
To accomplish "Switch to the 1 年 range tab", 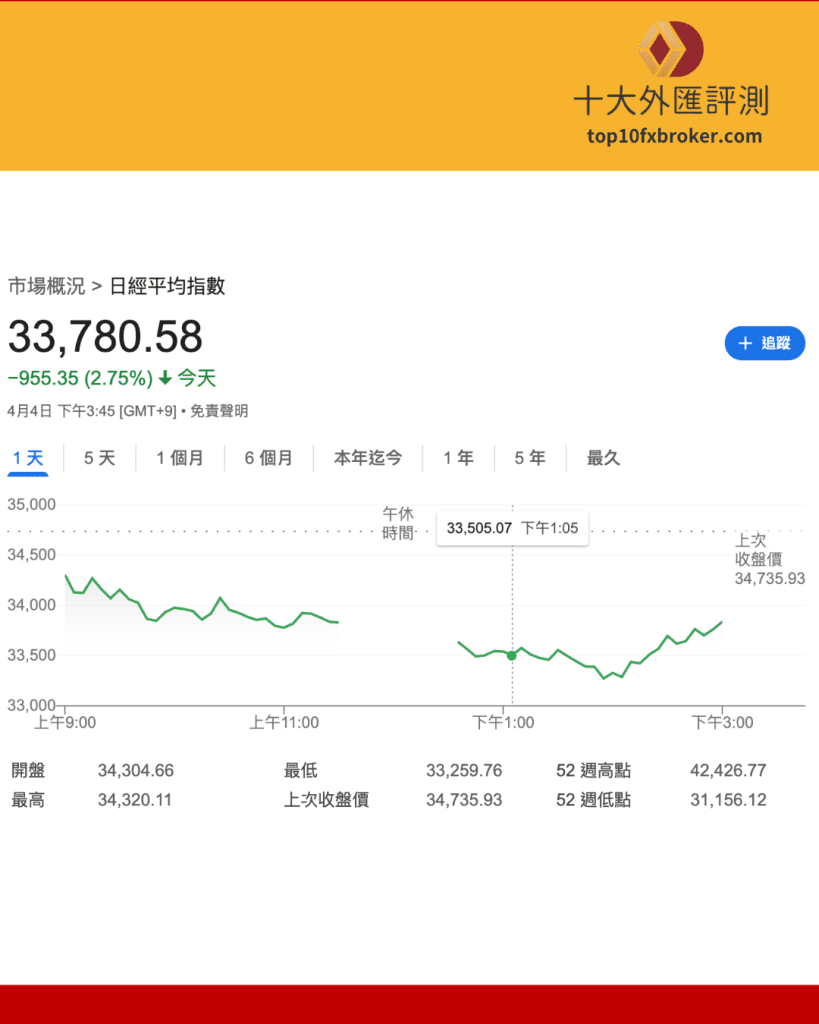I will (x=458, y=458).
